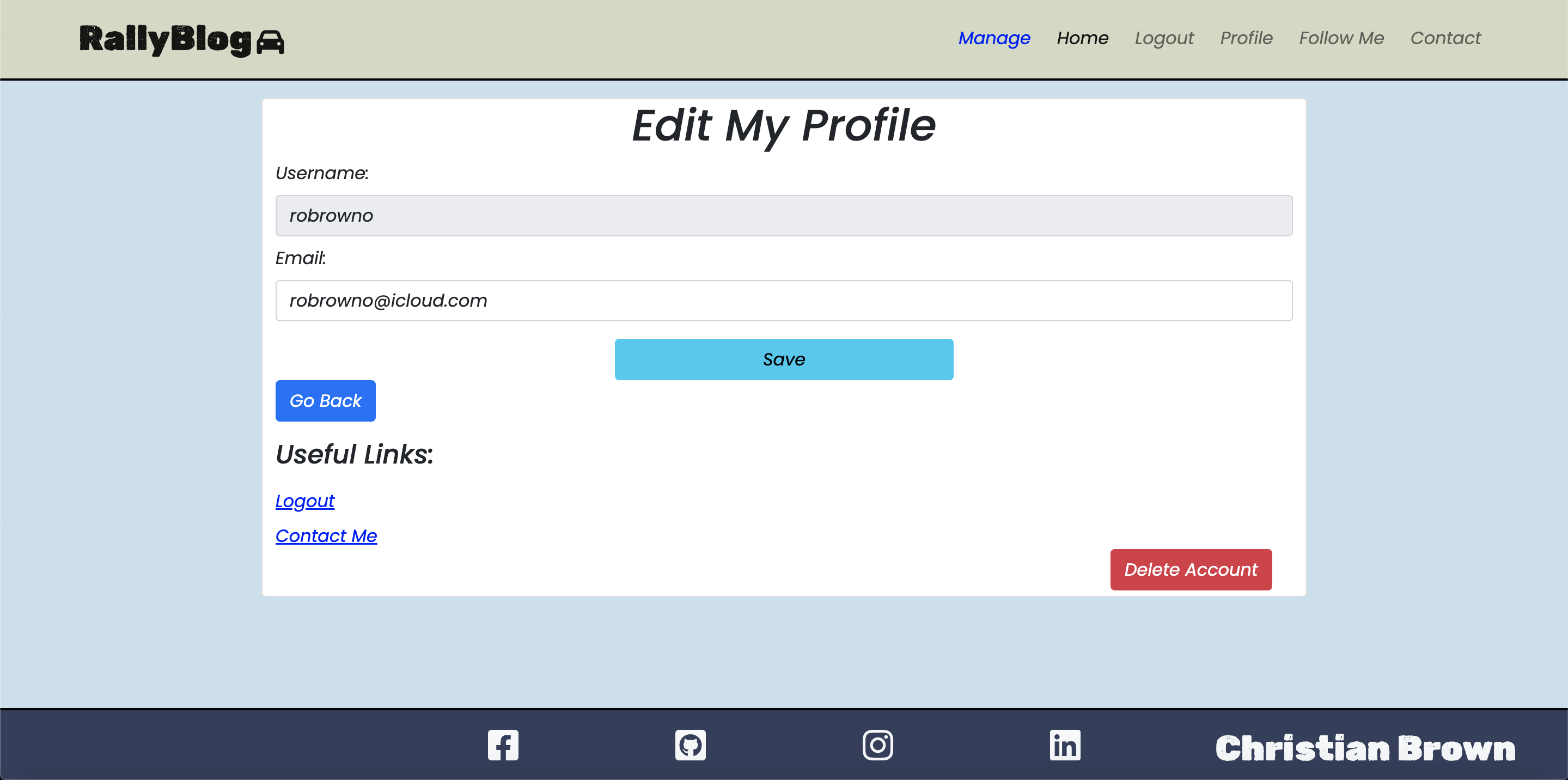
Task: Go to Home in the navbar
Action: point(1082,38)
